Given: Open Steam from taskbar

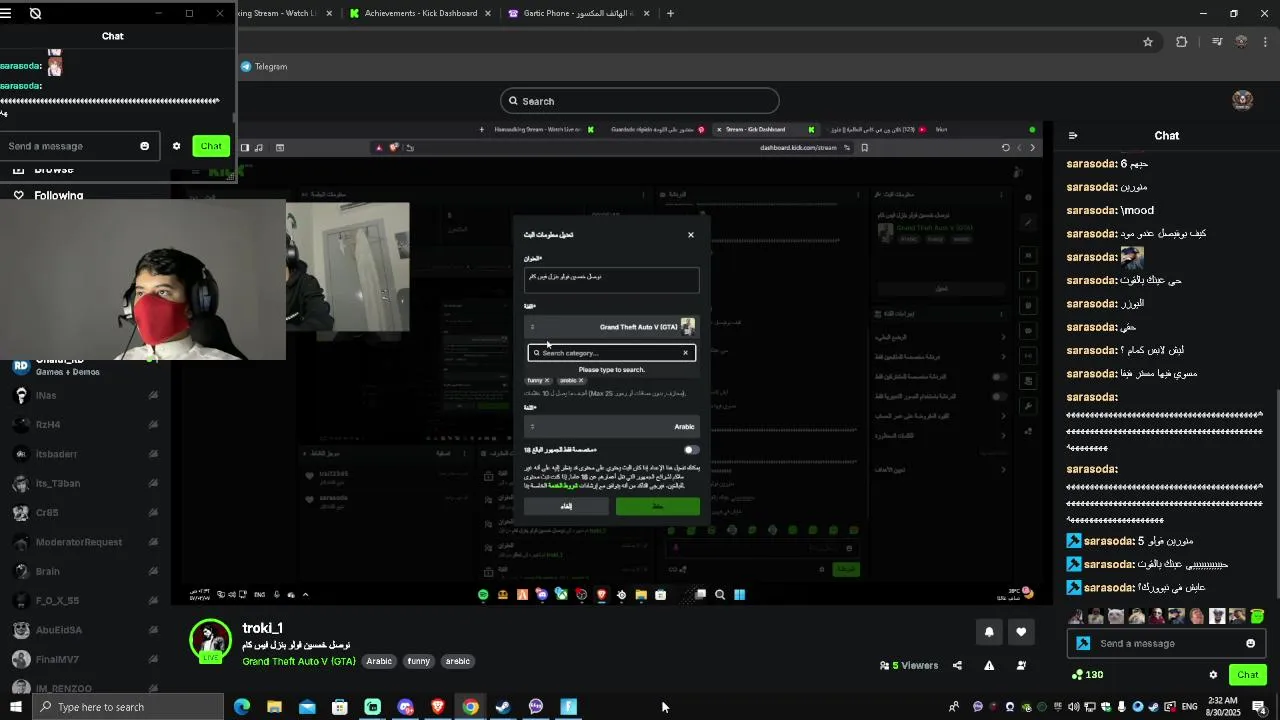Looking at the screenshot, I should coord(503,707).
